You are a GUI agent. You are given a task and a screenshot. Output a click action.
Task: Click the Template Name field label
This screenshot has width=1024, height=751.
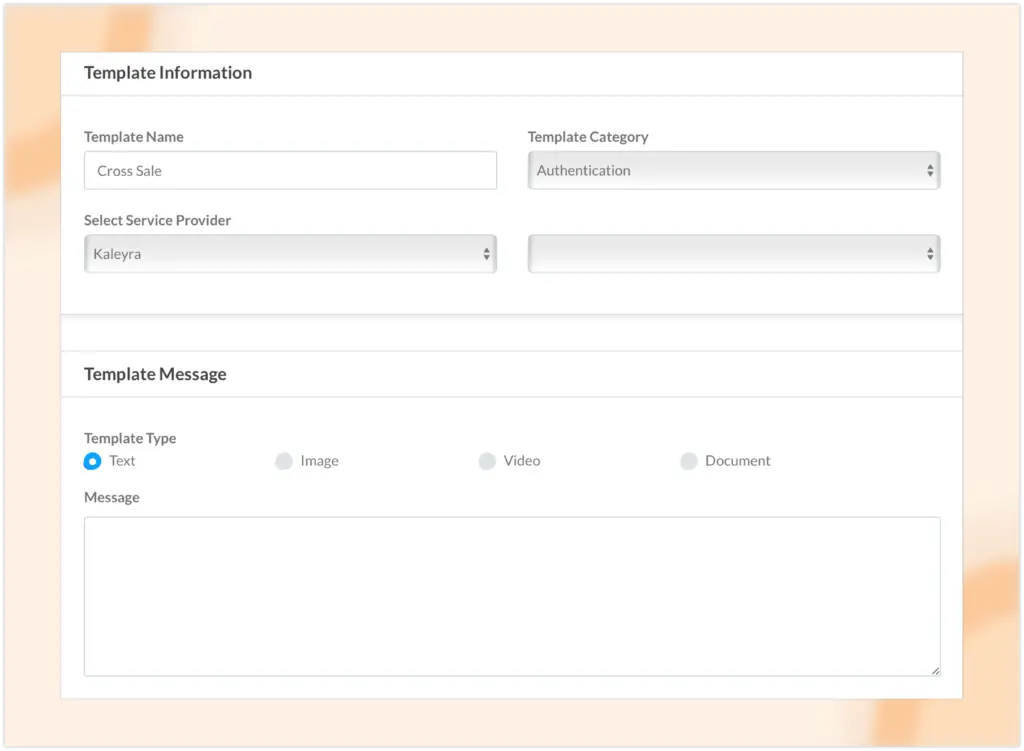134,137
